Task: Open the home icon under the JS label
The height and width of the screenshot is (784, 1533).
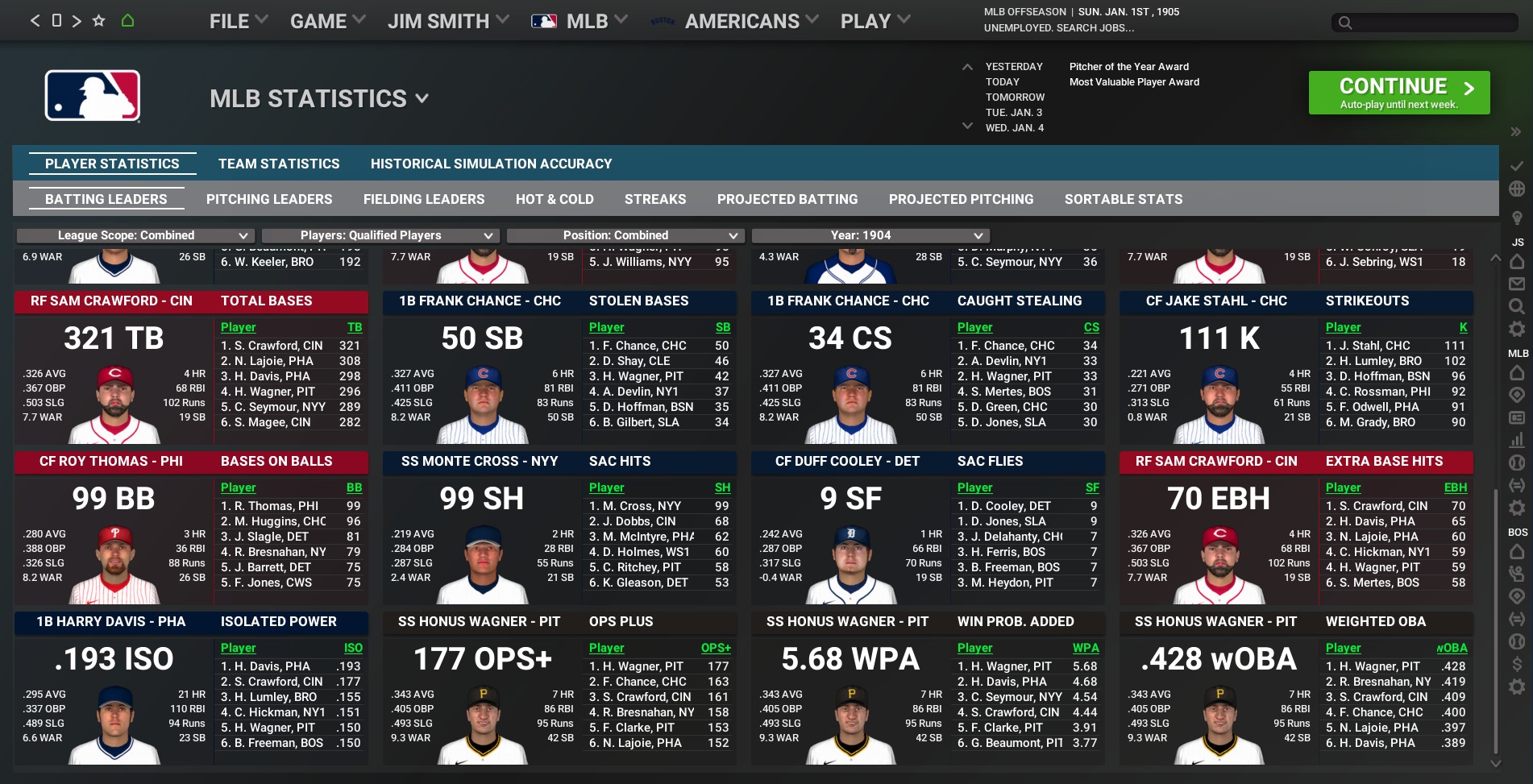Action: point(1517,261)
